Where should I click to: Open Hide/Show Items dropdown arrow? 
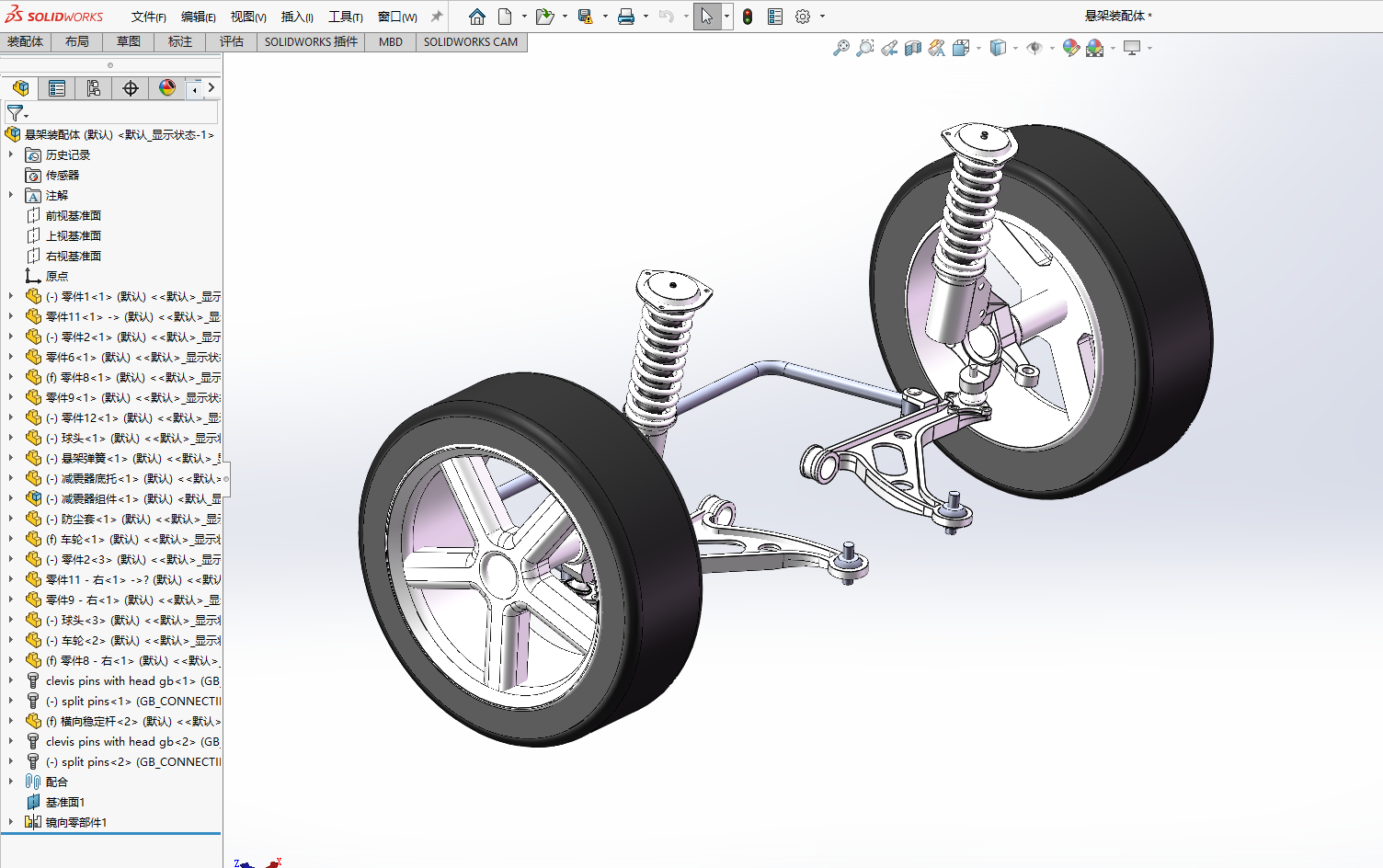[1052, 48]
